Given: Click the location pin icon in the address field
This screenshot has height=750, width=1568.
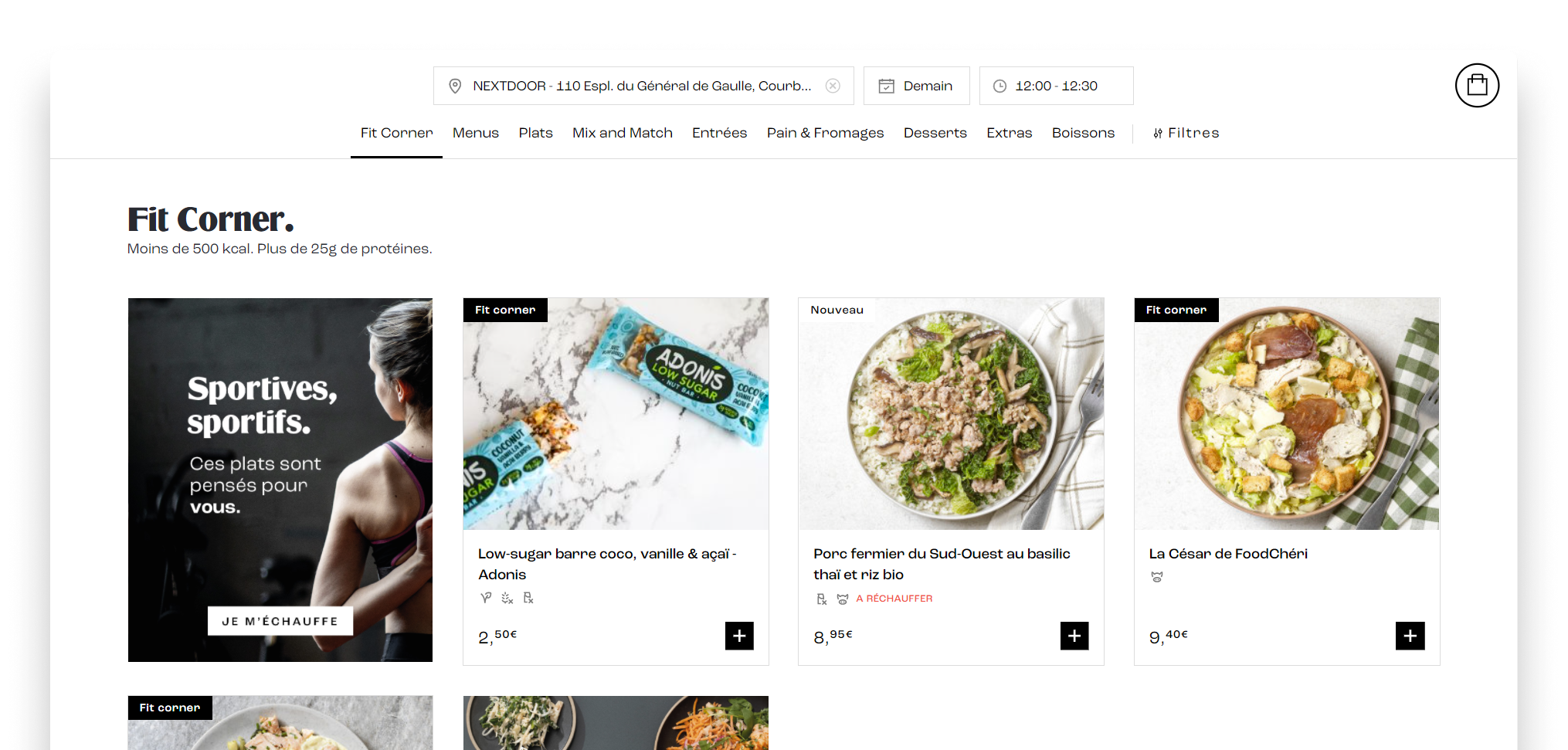Looking at the screenshot, I should [455, 86].
